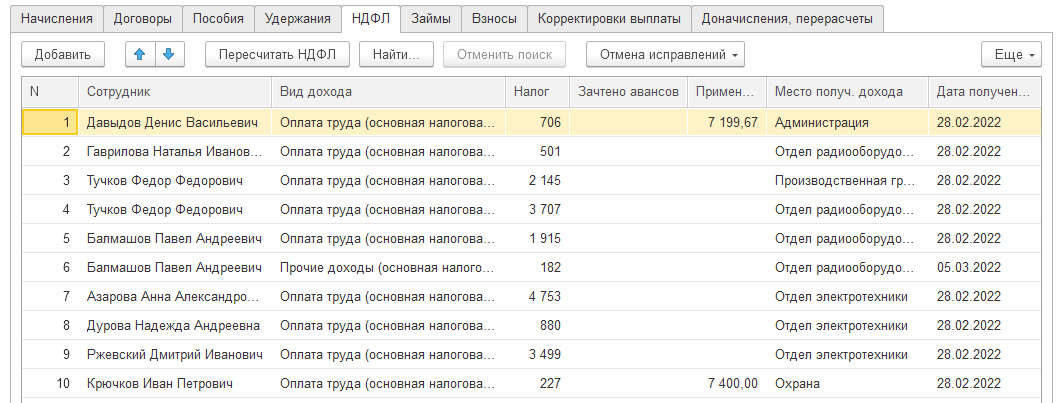
Task: Select the Доначисления, перерасчеты tab
Action: coord(787,18)
